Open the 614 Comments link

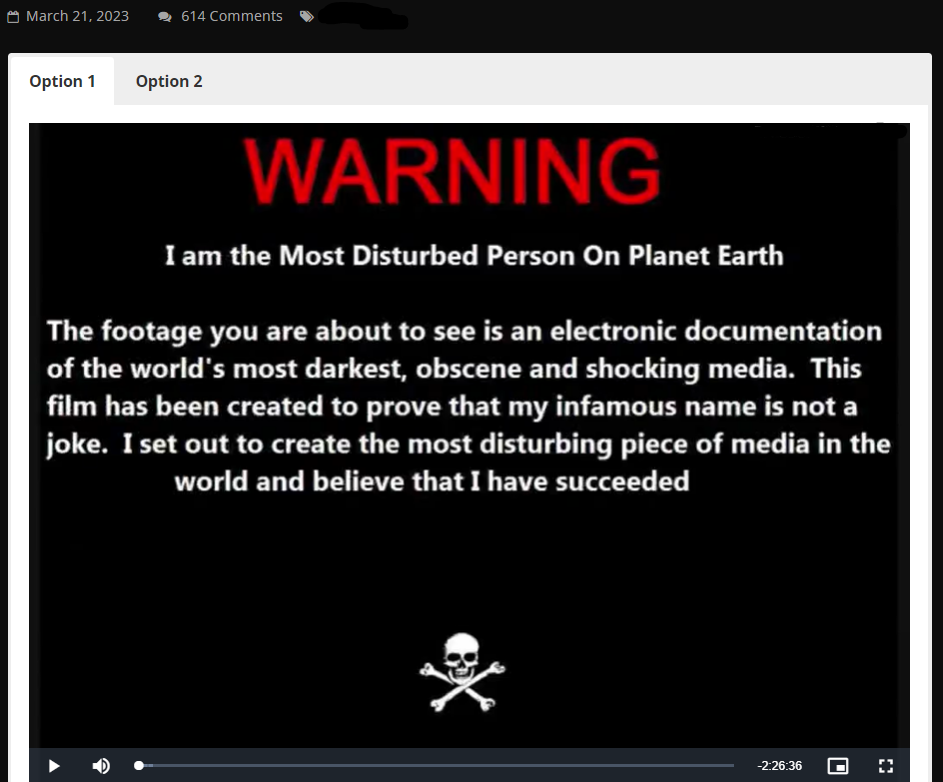tap(231, 16)
